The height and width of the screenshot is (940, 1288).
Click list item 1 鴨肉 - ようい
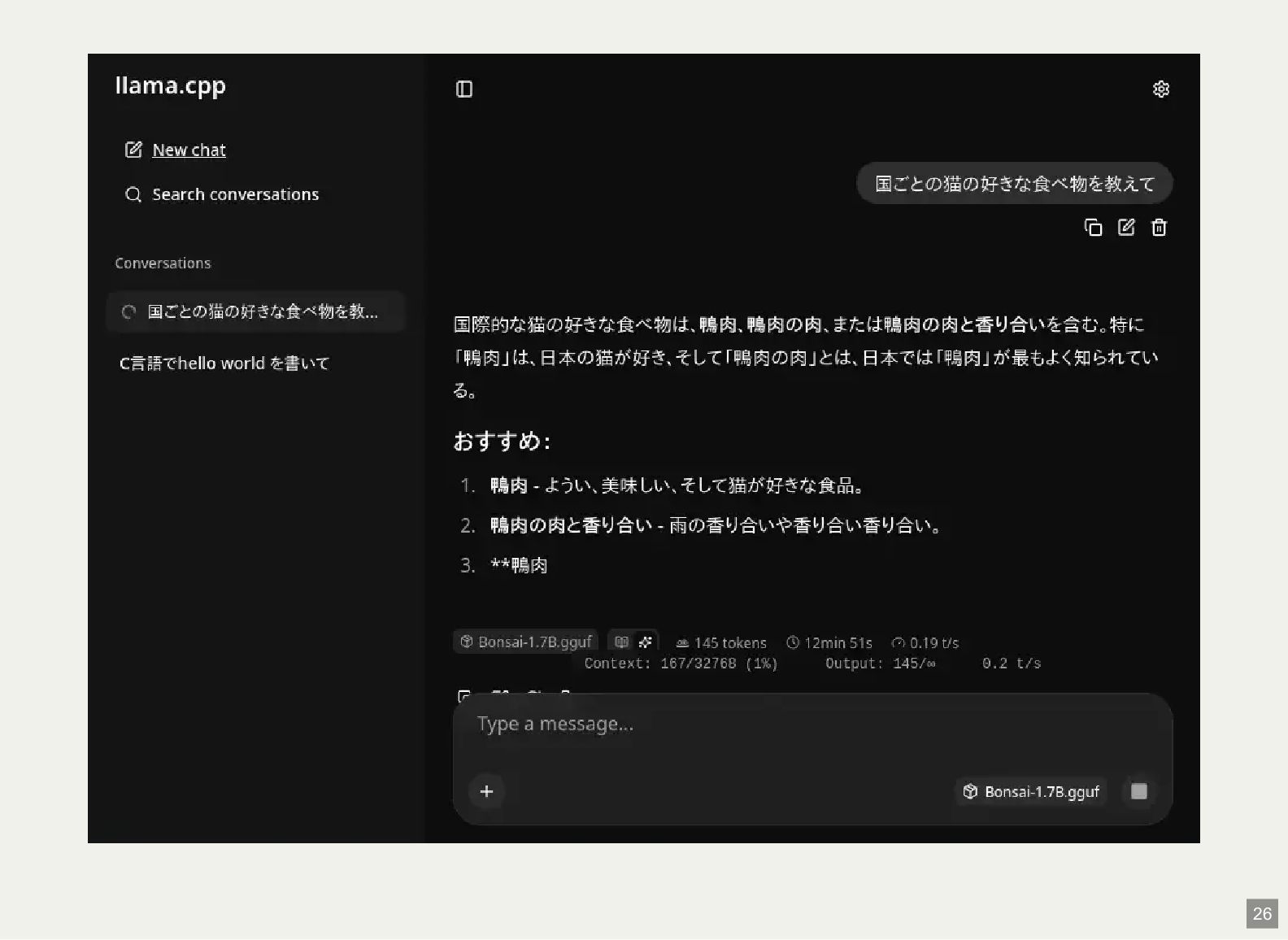(677, 485)
